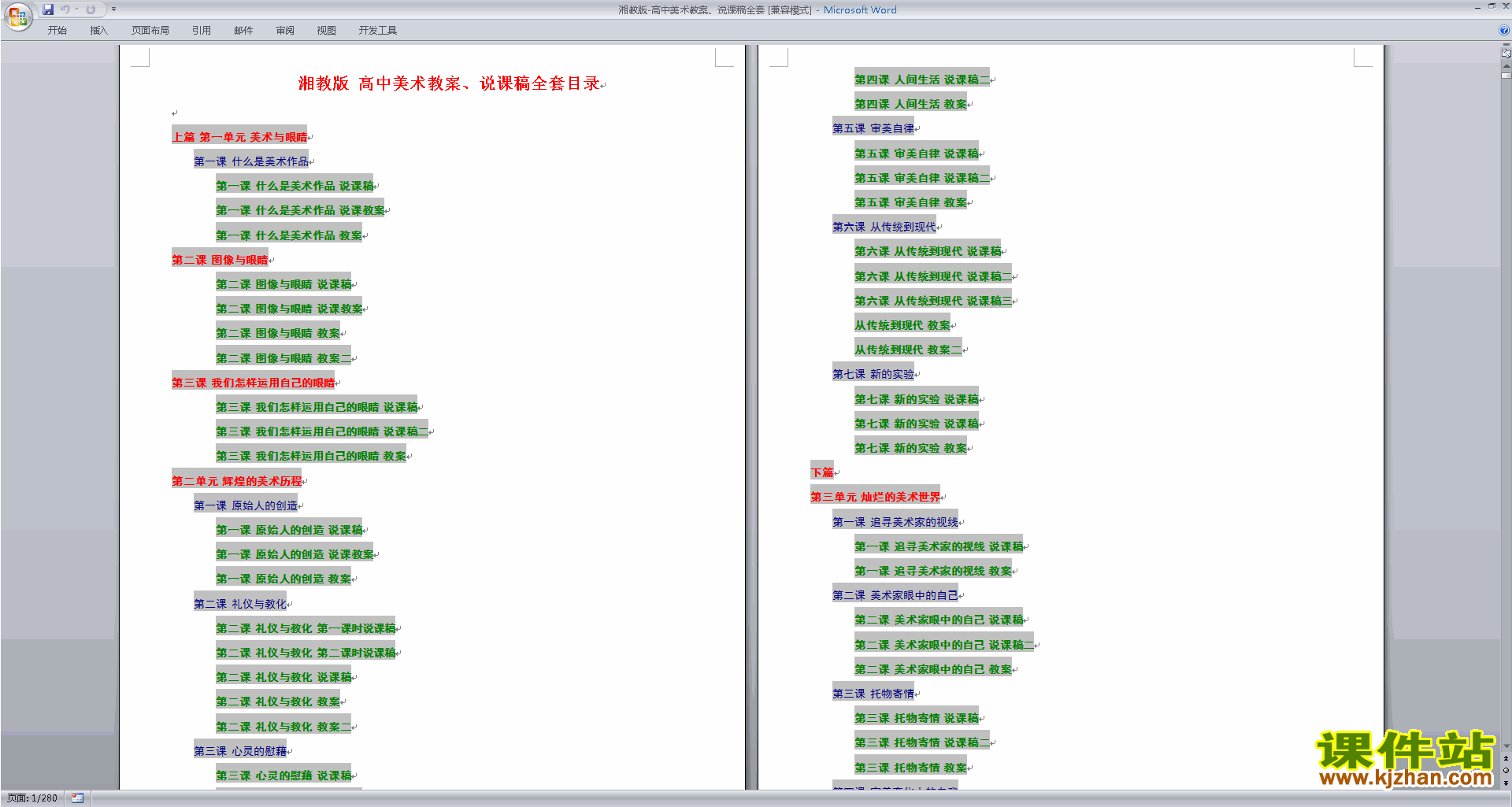
Task: Follow link 第二课 礼仪与教化 第一课时说课稿
Action: click(306, 628)
